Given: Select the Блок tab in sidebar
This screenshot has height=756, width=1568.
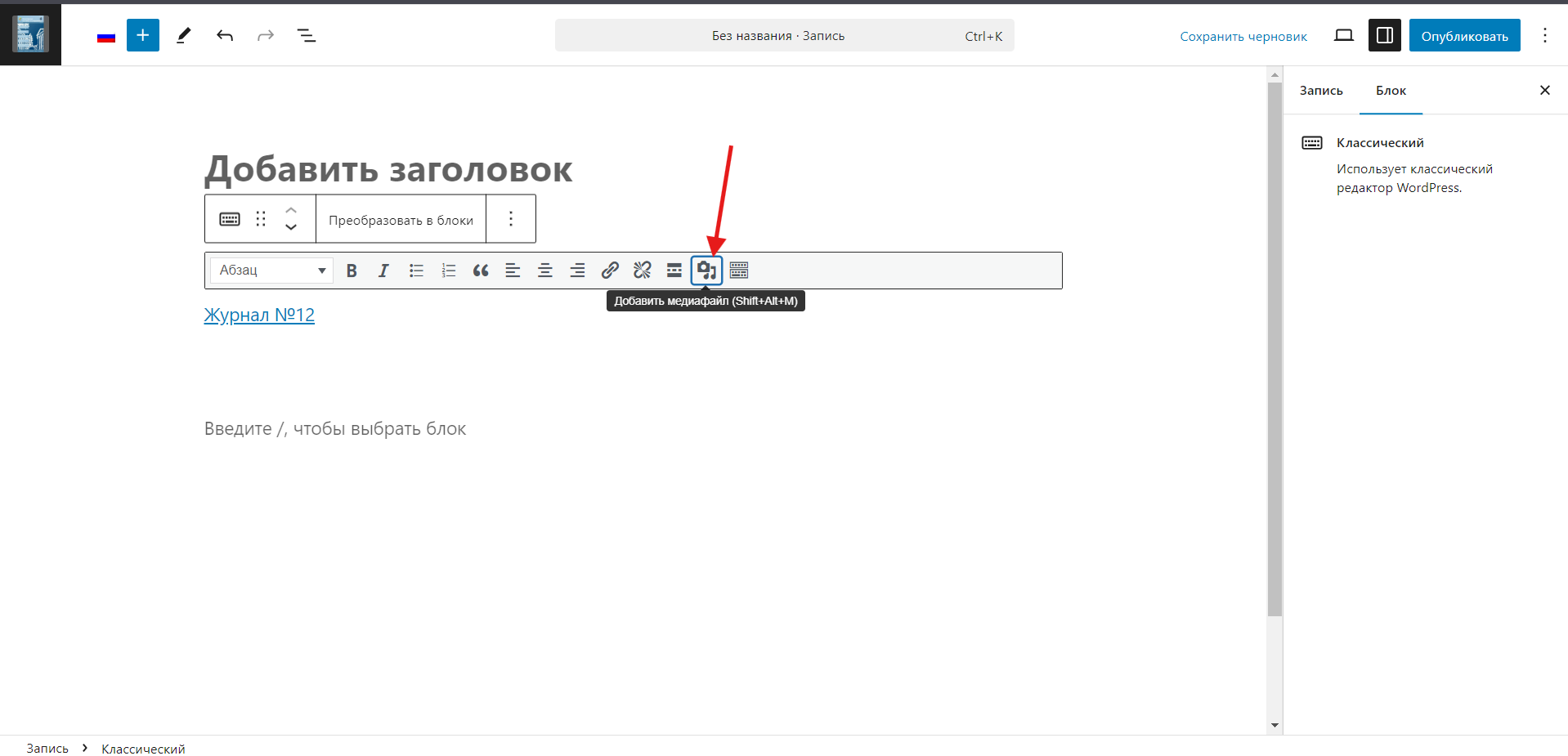Looking at the screenshot, I should [1391, 91].
